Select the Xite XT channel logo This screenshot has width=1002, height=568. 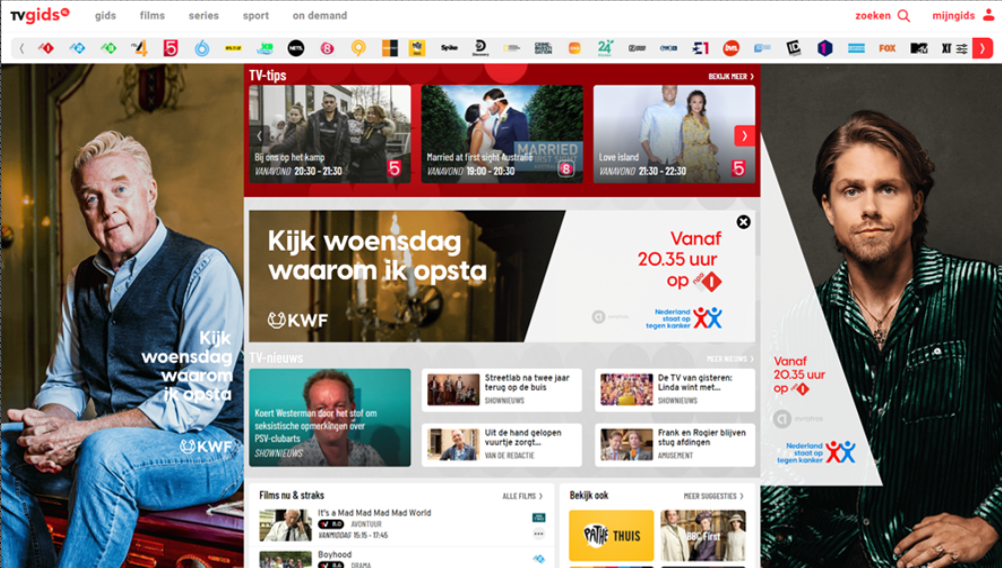click(946, 49)
